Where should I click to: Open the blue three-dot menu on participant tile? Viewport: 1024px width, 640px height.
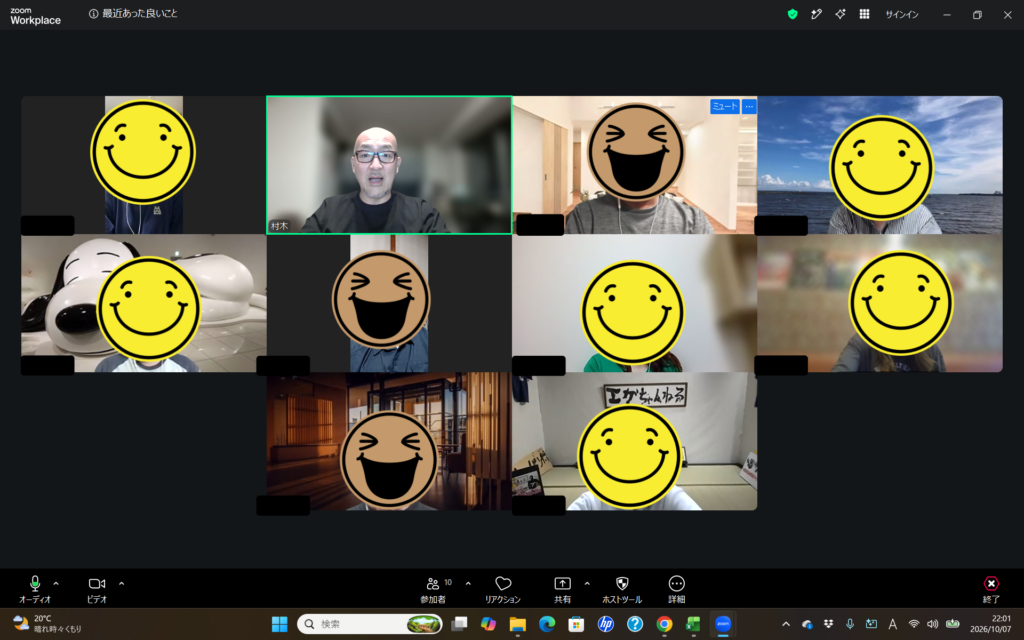(x=749, y=106)
